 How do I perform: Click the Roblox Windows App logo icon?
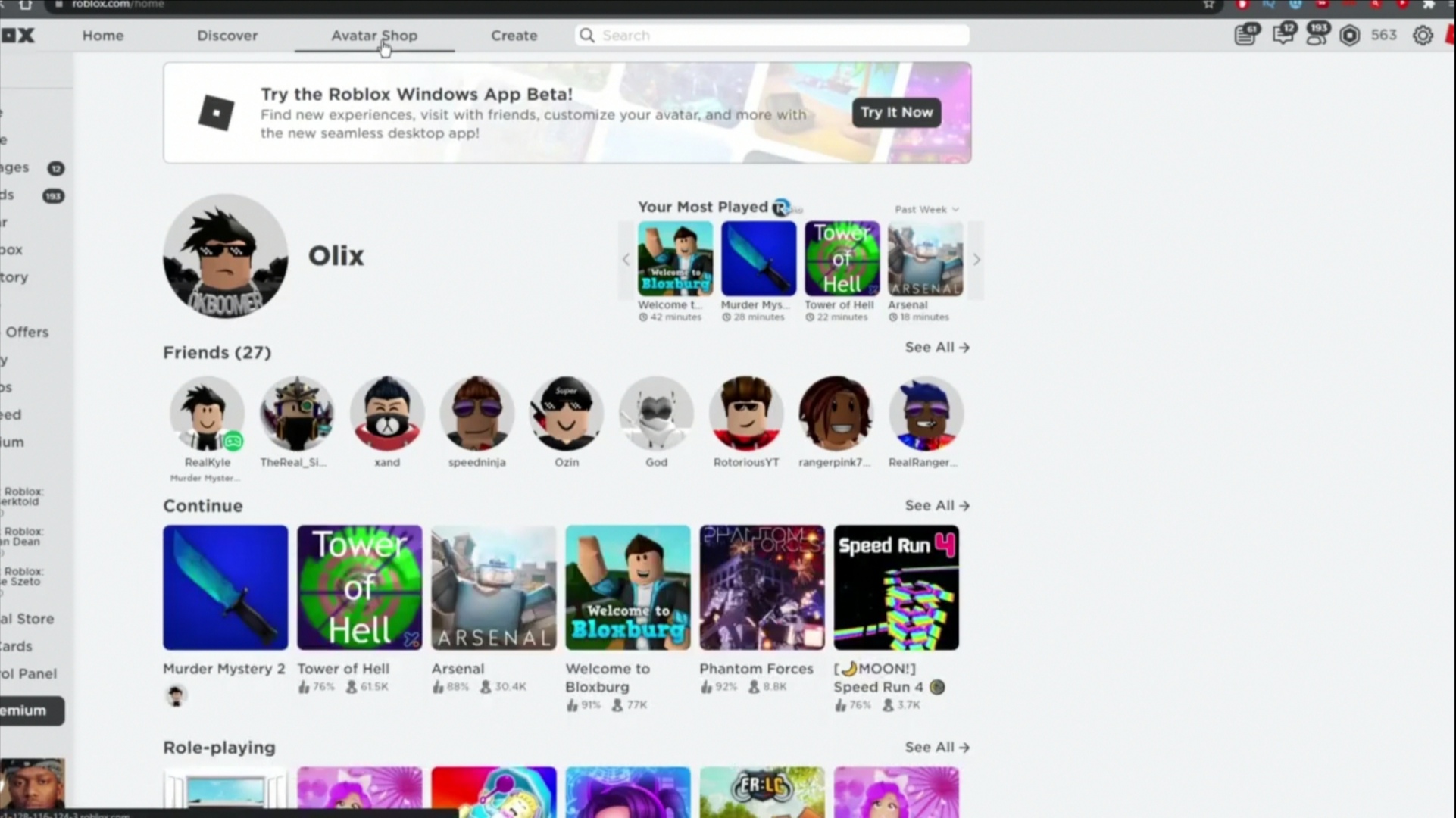pyautogui.click(x=216, y=113)
